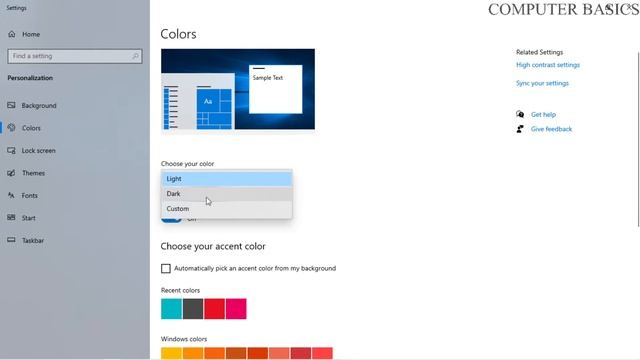Image resolution: width=640 pixels, height=360 pixels.
Task: Click the Give feedback link
Action: pyautogui.click(x=551, y=129)
